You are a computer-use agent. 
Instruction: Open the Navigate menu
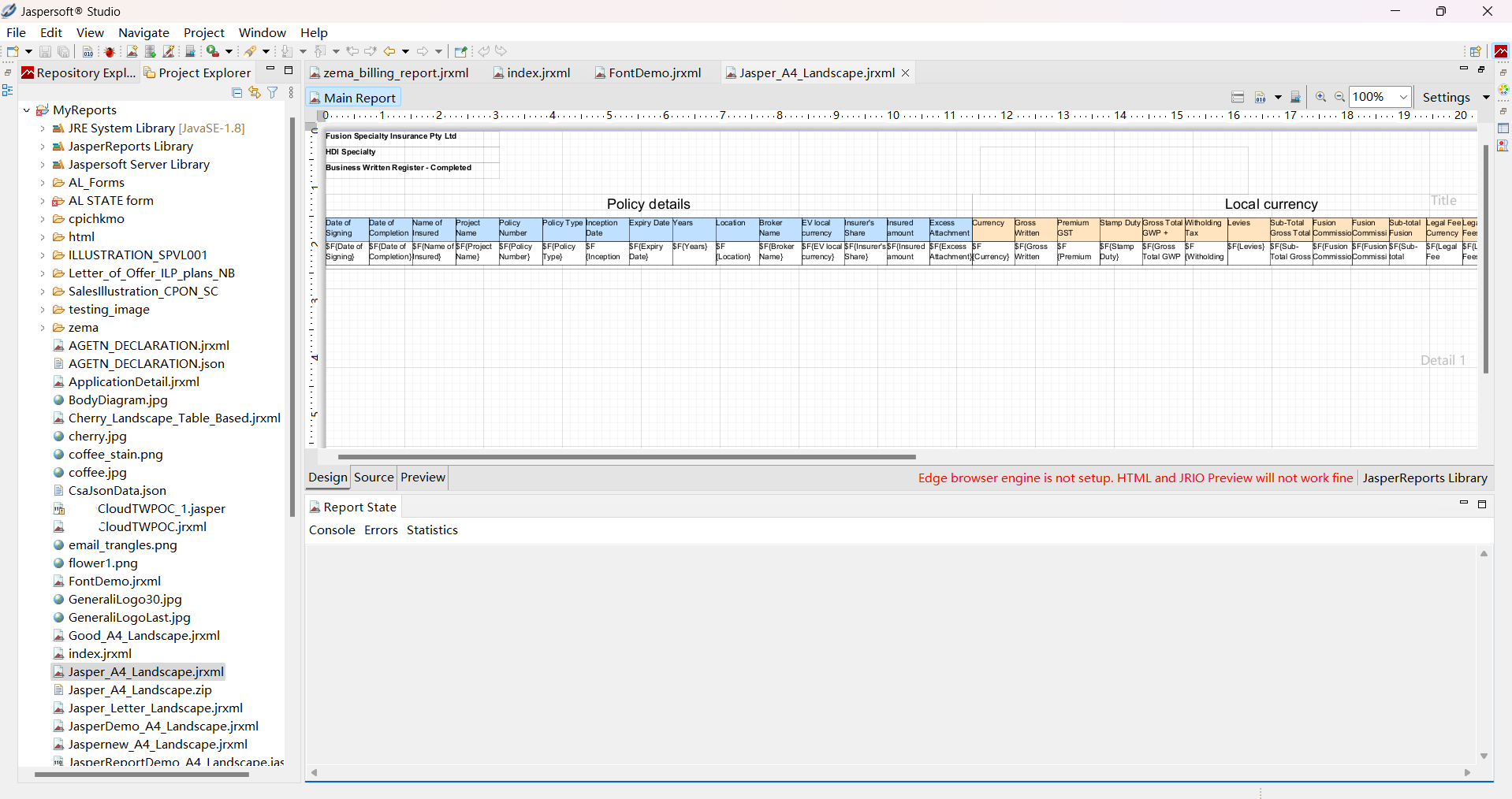coord(143,32)
